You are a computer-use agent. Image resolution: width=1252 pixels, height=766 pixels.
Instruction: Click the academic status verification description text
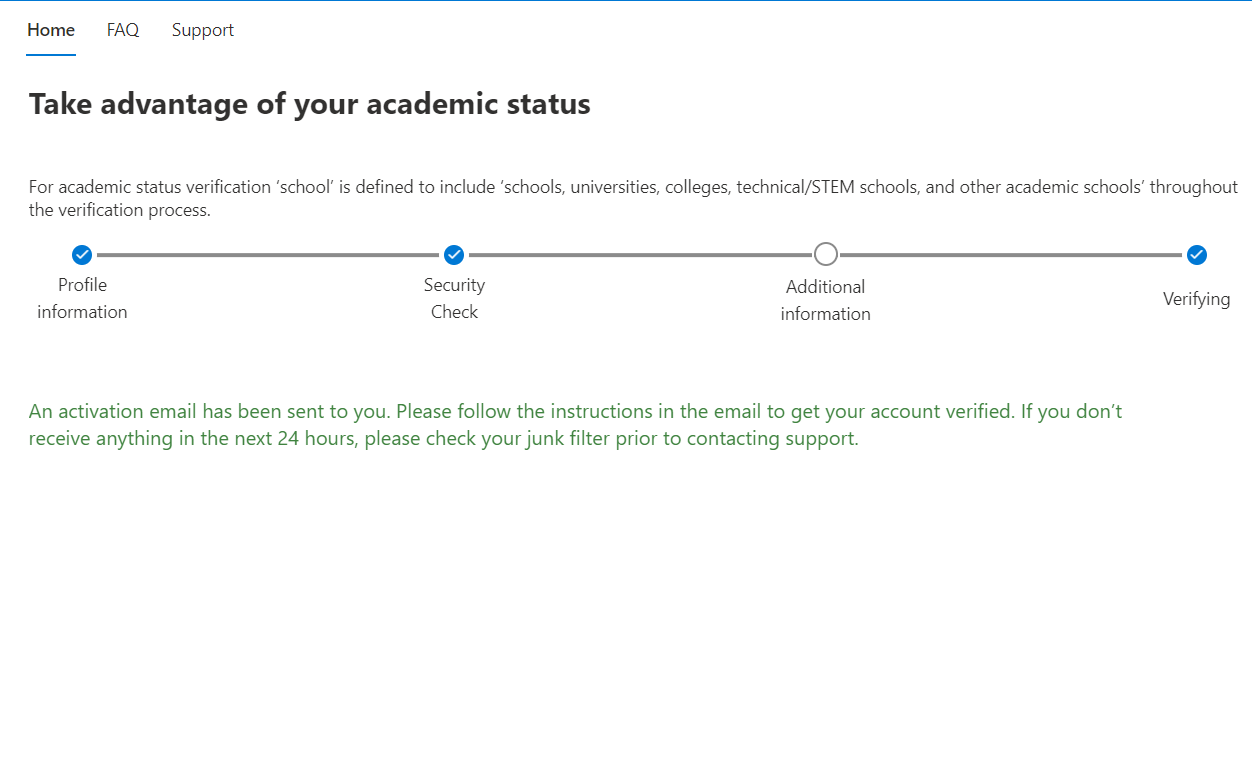[x=633, y=198]
